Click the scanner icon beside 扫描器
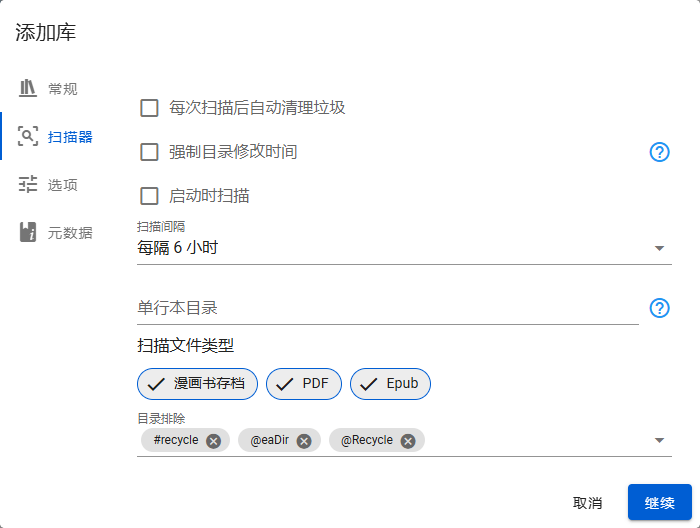Image resolution: width=700 pixels, height=528 pixels. [28, 136]
